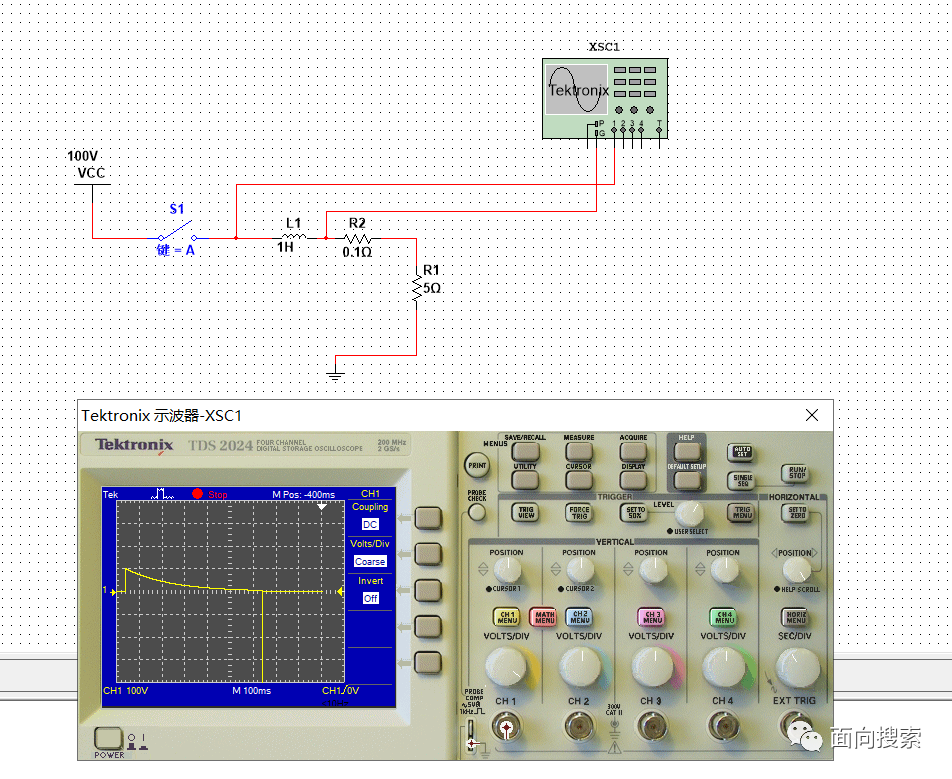Click the SINGLE SEQ button
Viewport: 952px width, 779px height.
pyautogui.click(x=742, y=481)
